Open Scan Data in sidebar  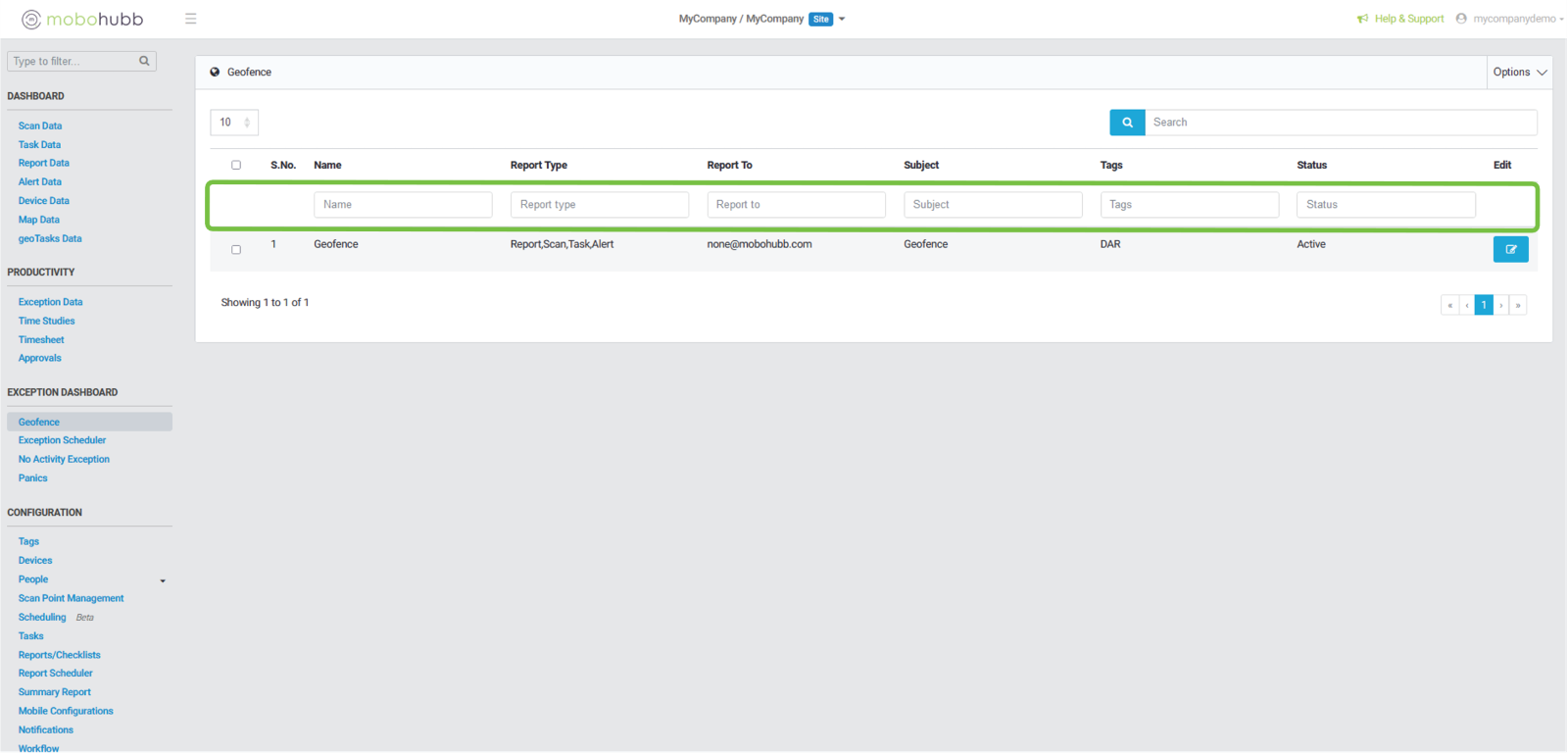click(x=40, y=125)
